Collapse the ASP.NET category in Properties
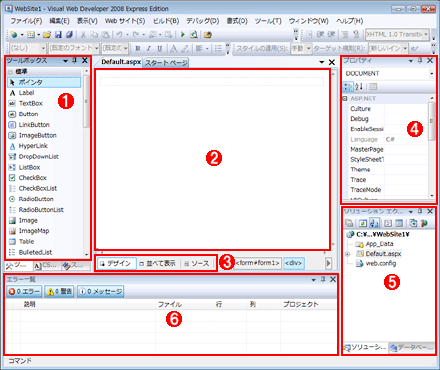The width and height of the screenshot is (440, 370). pyautogui.click(x=345, y=99)
